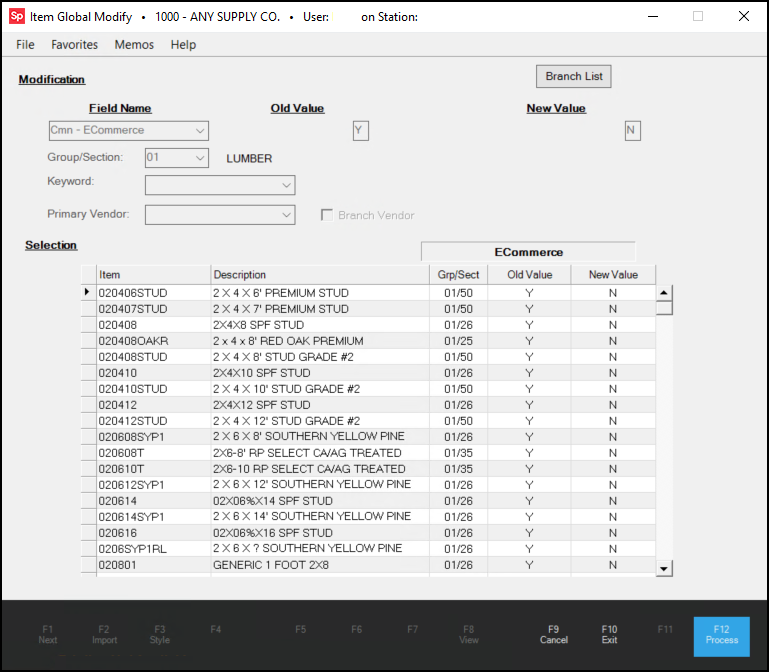Open the Group/Section dropdown
The image size is (769, 672).
tap(200, 158)
